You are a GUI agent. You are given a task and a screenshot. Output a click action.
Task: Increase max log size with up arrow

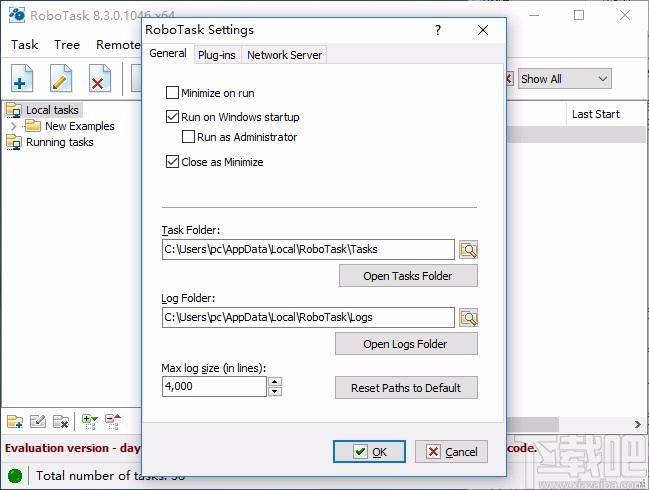(x=275, y=382)
